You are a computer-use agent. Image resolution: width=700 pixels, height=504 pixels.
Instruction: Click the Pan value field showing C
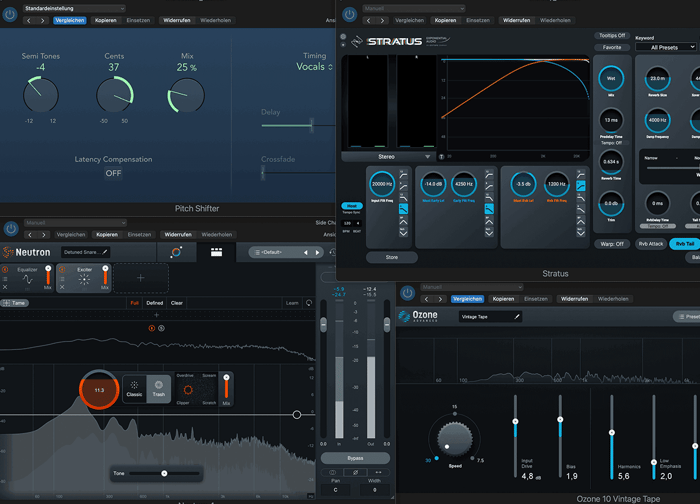[x=335, y=490]
